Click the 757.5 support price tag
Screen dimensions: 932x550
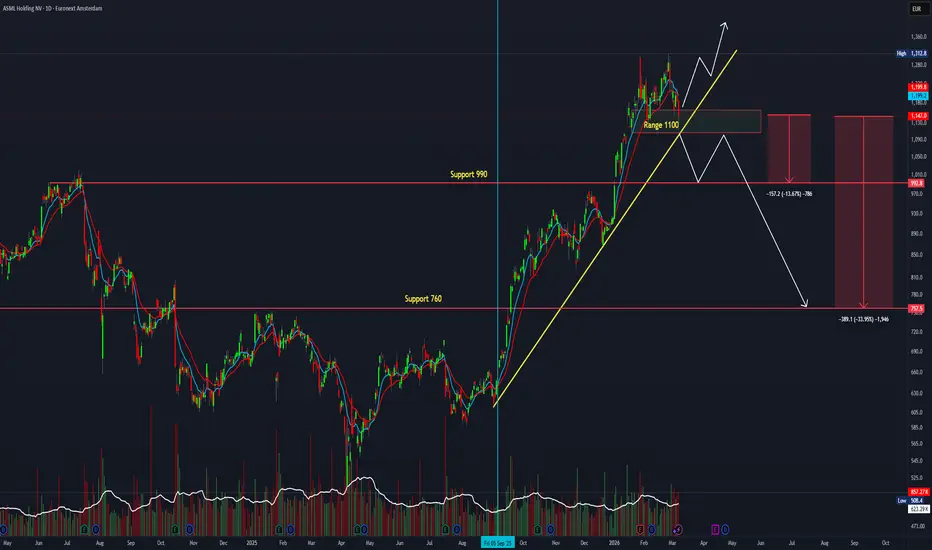coord(917,309)
